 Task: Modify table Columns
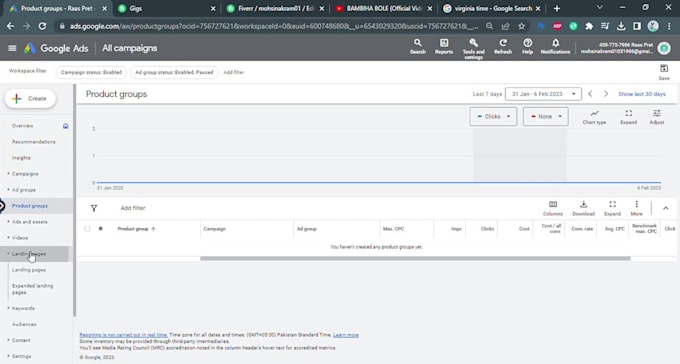pos(552,208)
